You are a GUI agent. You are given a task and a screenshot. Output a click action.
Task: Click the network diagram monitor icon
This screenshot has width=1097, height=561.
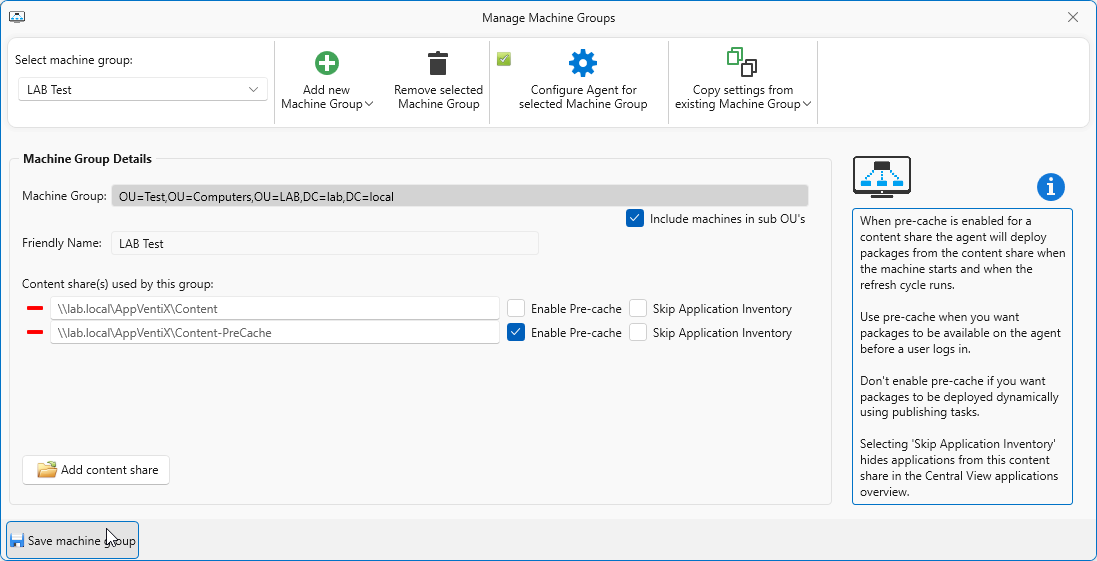pos(881,177)
